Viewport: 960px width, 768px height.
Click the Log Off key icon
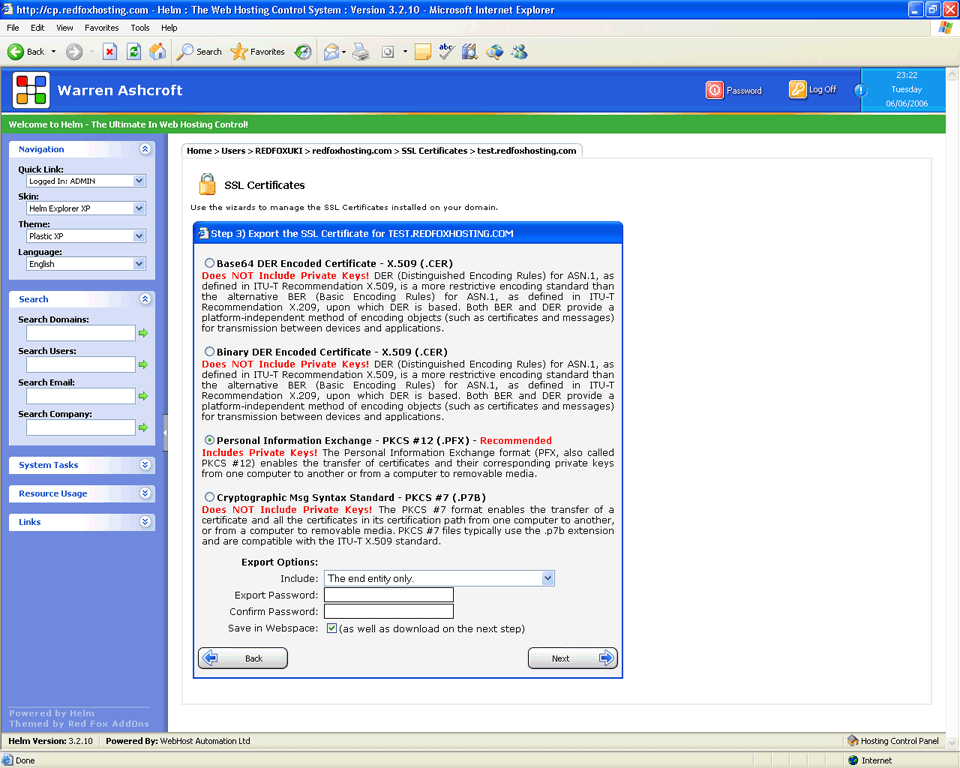coord(797,89)
